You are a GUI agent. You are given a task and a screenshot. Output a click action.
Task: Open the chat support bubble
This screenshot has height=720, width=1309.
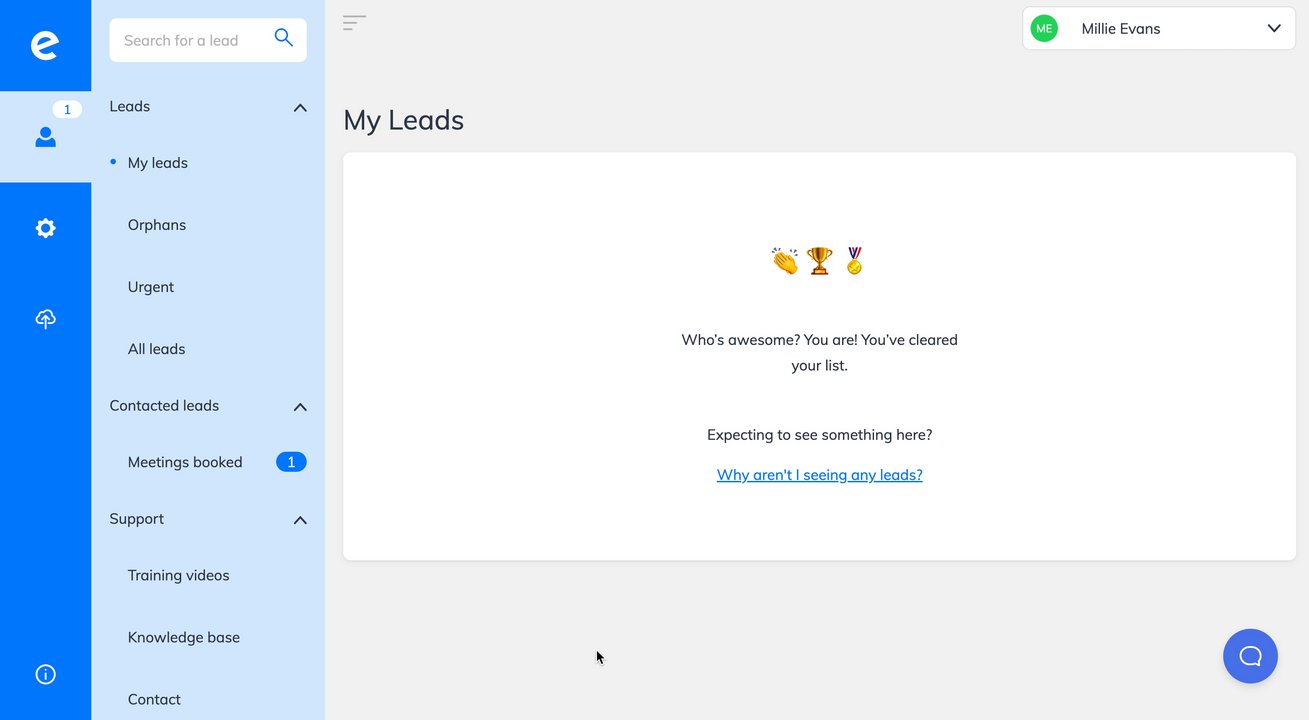coord(1250,656)
